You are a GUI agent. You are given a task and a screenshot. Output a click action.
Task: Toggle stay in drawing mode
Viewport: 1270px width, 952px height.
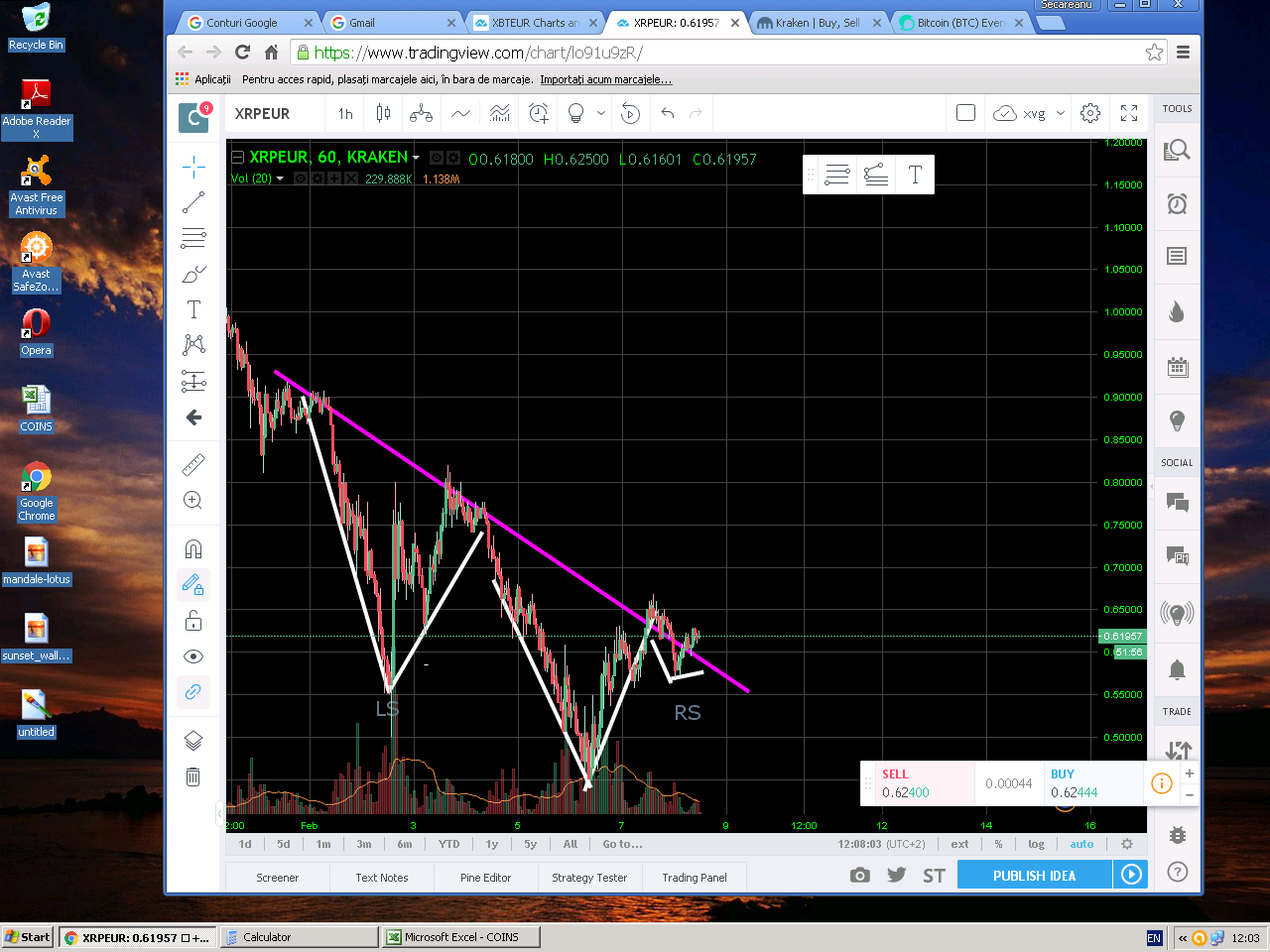coord(193,585)
